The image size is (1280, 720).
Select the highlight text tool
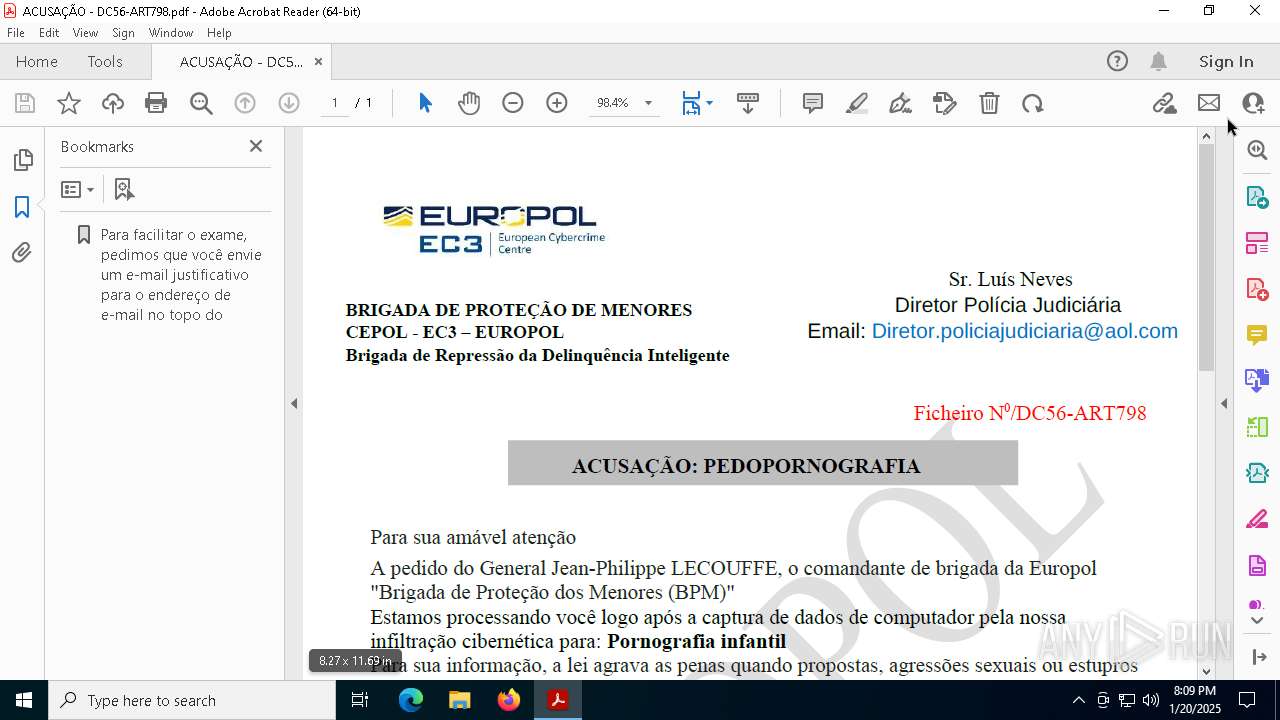[857, 103]
